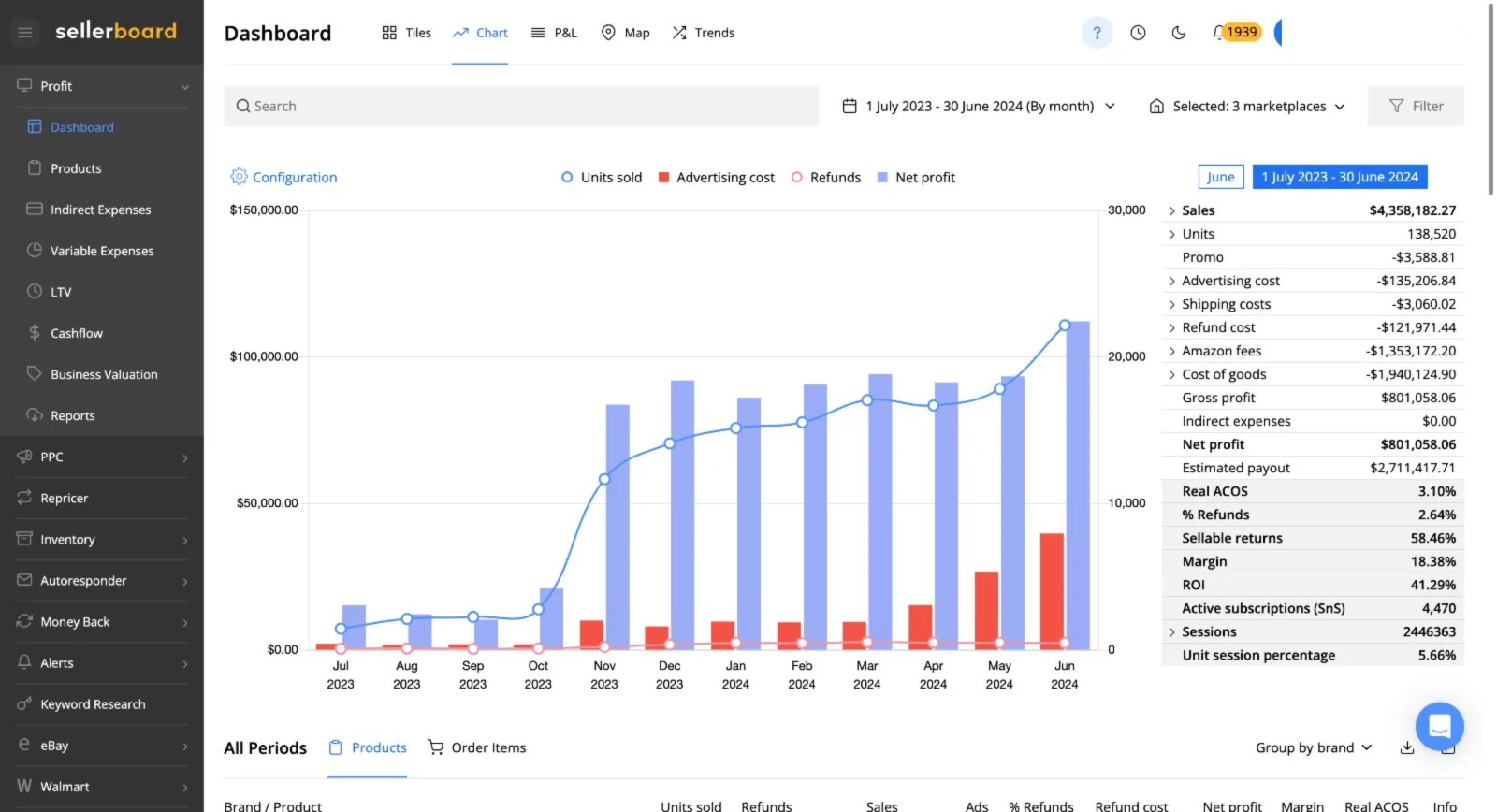Viewport: 1497px width, 812px height.
Task: Open Selected marketplaces dropdown
Action: tap(1246, 107)
